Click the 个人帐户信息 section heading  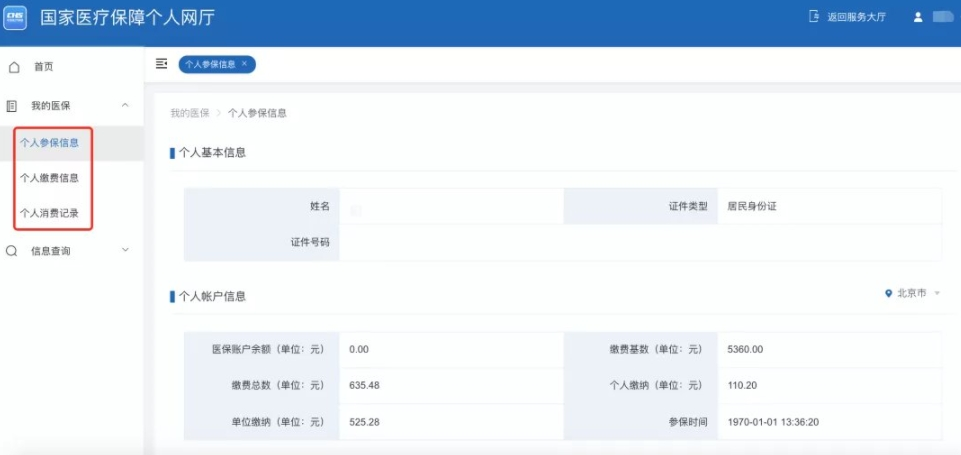(212, 296)
